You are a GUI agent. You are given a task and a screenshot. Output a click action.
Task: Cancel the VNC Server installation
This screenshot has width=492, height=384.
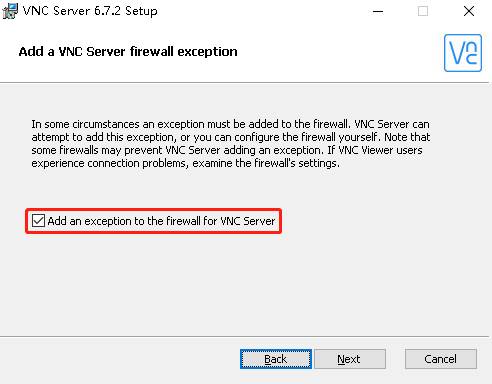pos(441,359)
